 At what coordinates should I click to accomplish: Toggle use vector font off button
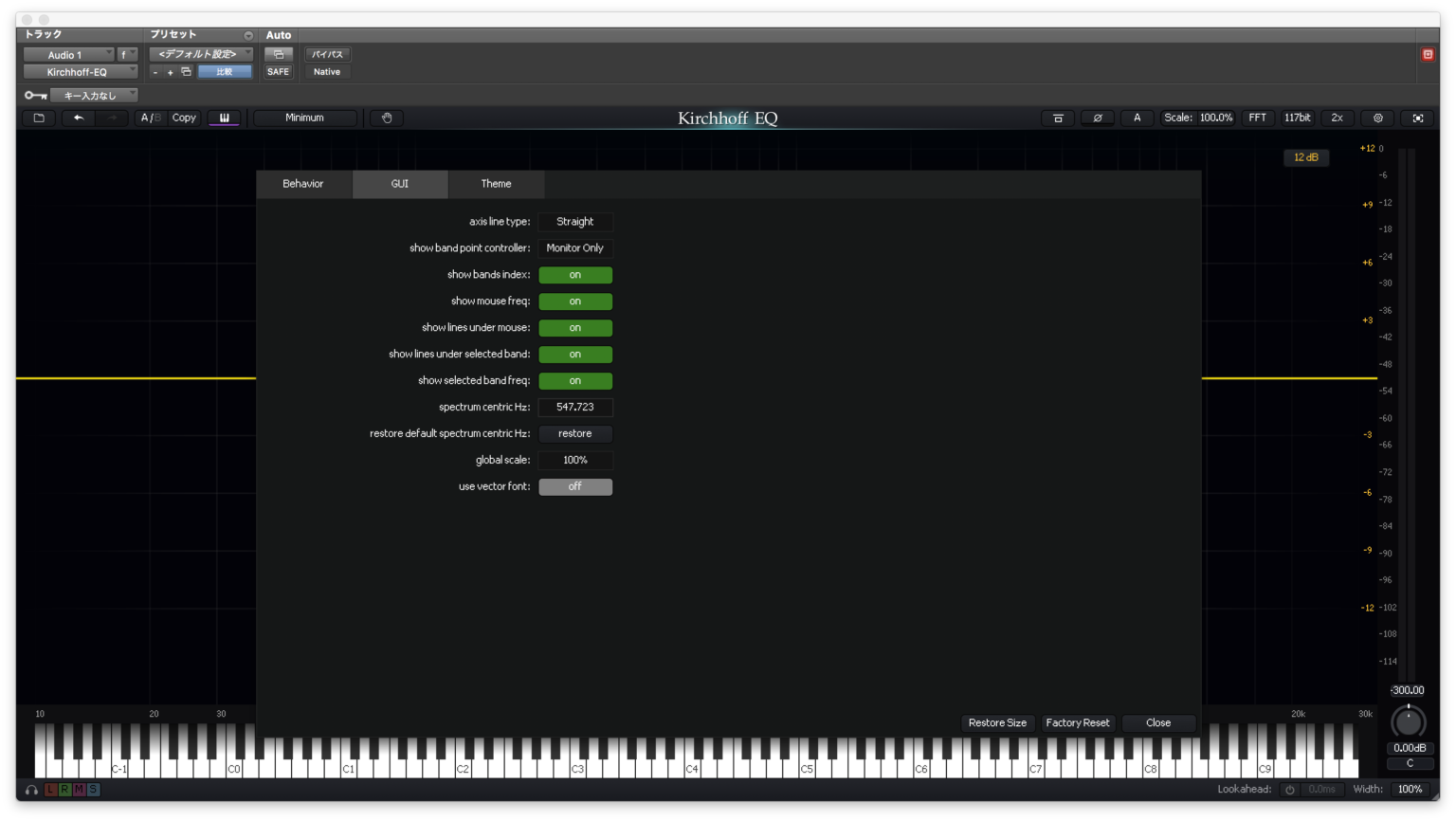[575, 486]
